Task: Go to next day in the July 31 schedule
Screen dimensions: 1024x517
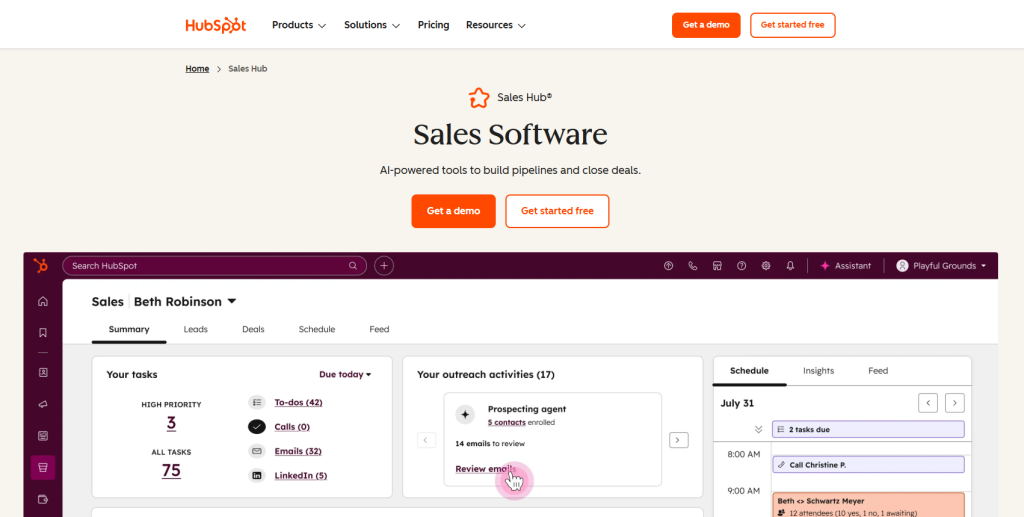Action: coord(955,403)
